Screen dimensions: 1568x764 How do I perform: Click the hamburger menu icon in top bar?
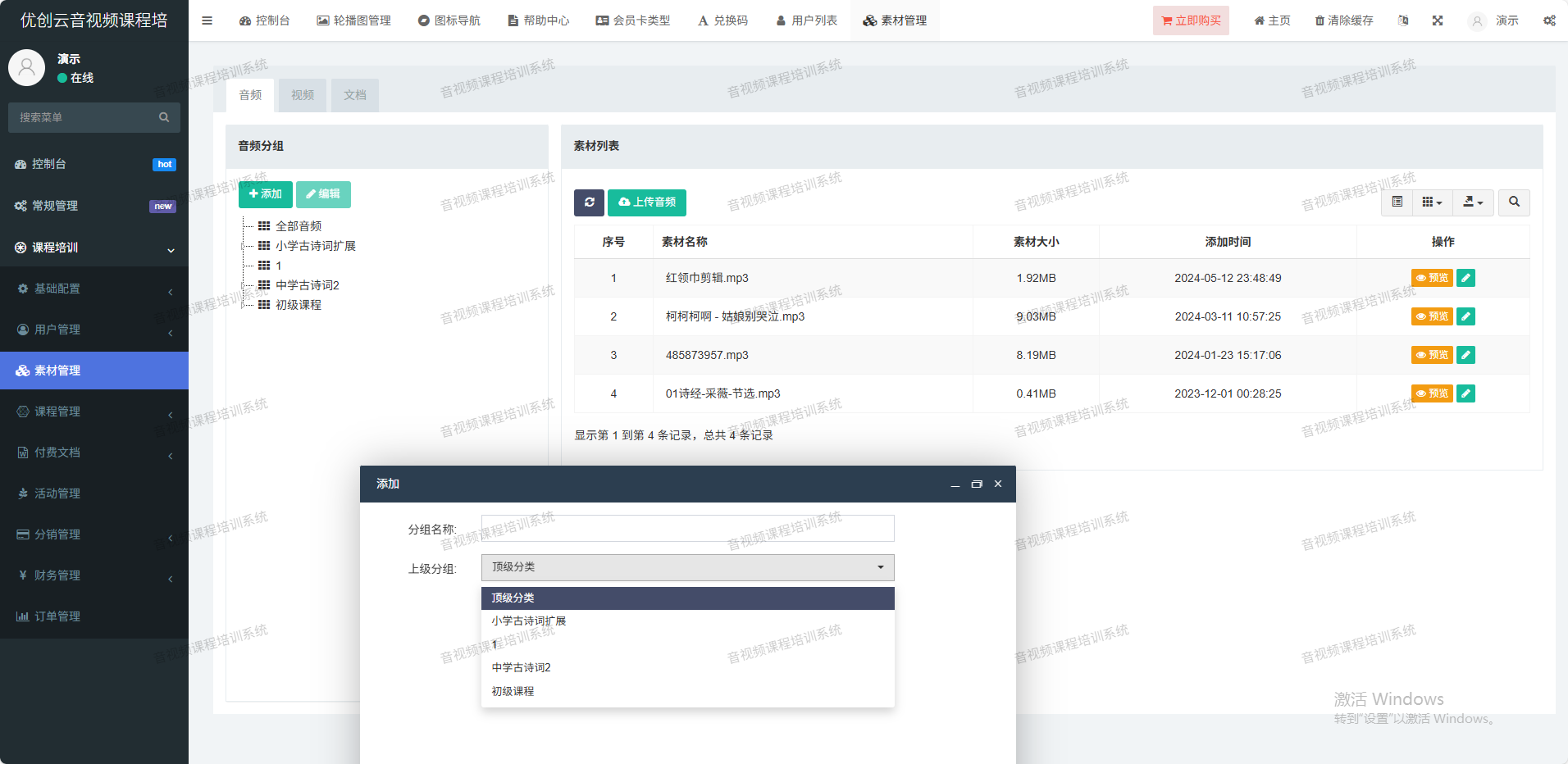point(207,20)
